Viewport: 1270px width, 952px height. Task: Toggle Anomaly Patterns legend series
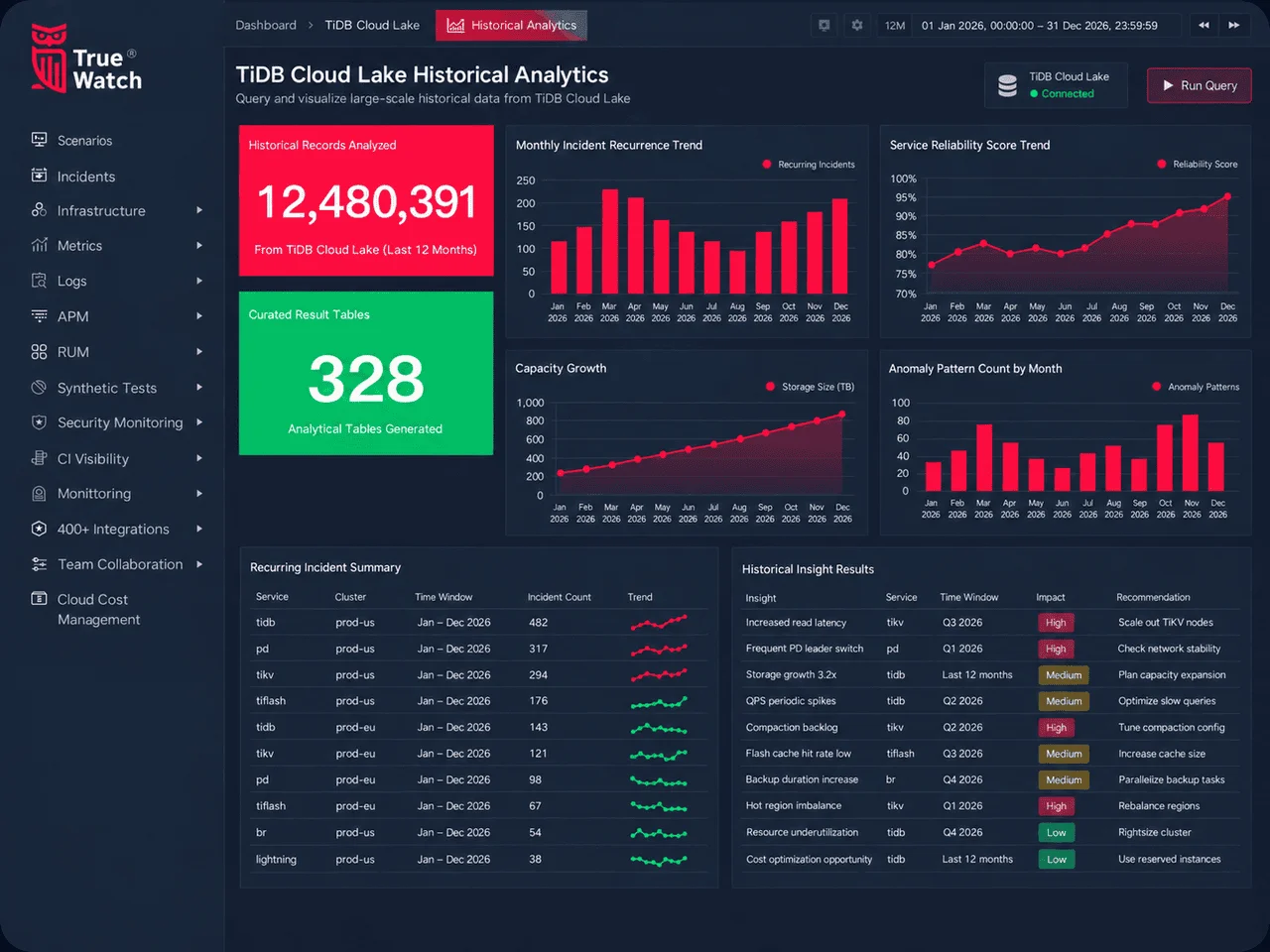tap(1196, 387)
